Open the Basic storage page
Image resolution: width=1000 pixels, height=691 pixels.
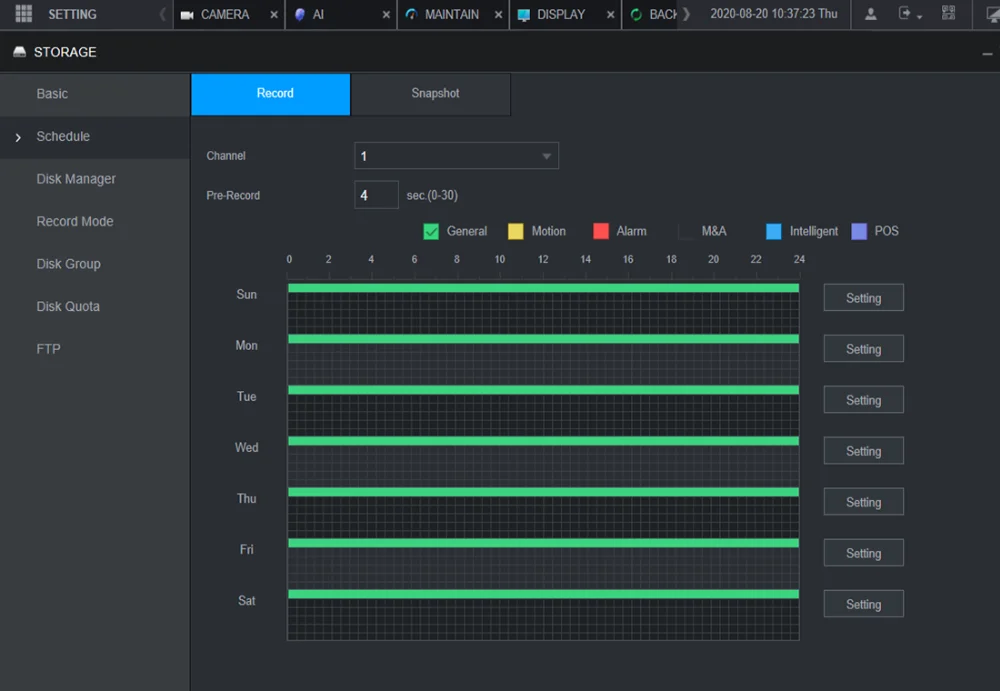94,94
